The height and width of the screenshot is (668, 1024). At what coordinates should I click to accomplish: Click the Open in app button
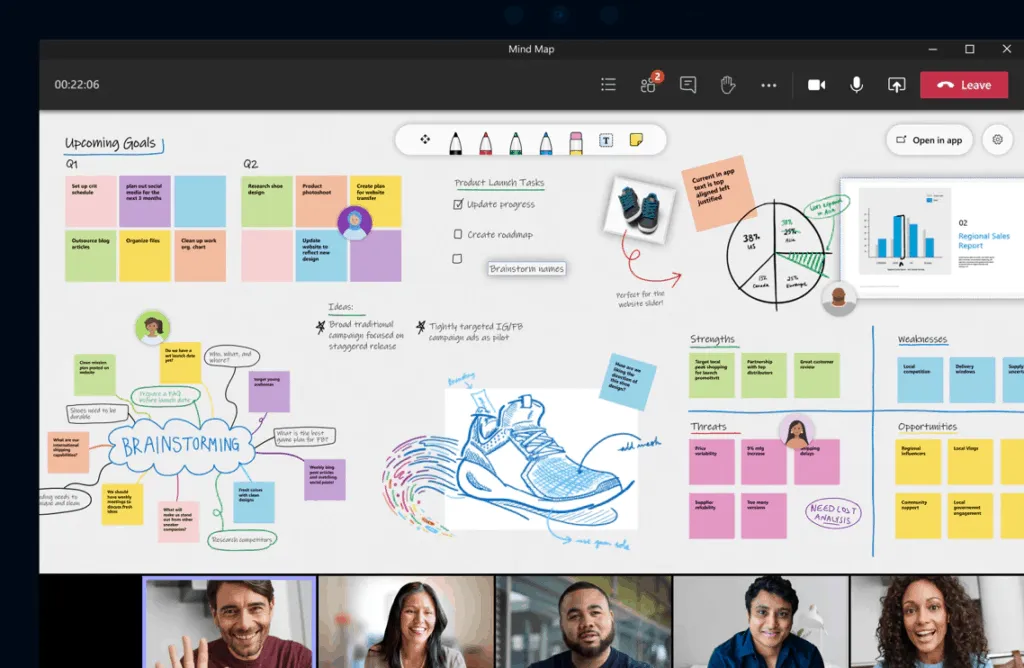pos(929,140)
